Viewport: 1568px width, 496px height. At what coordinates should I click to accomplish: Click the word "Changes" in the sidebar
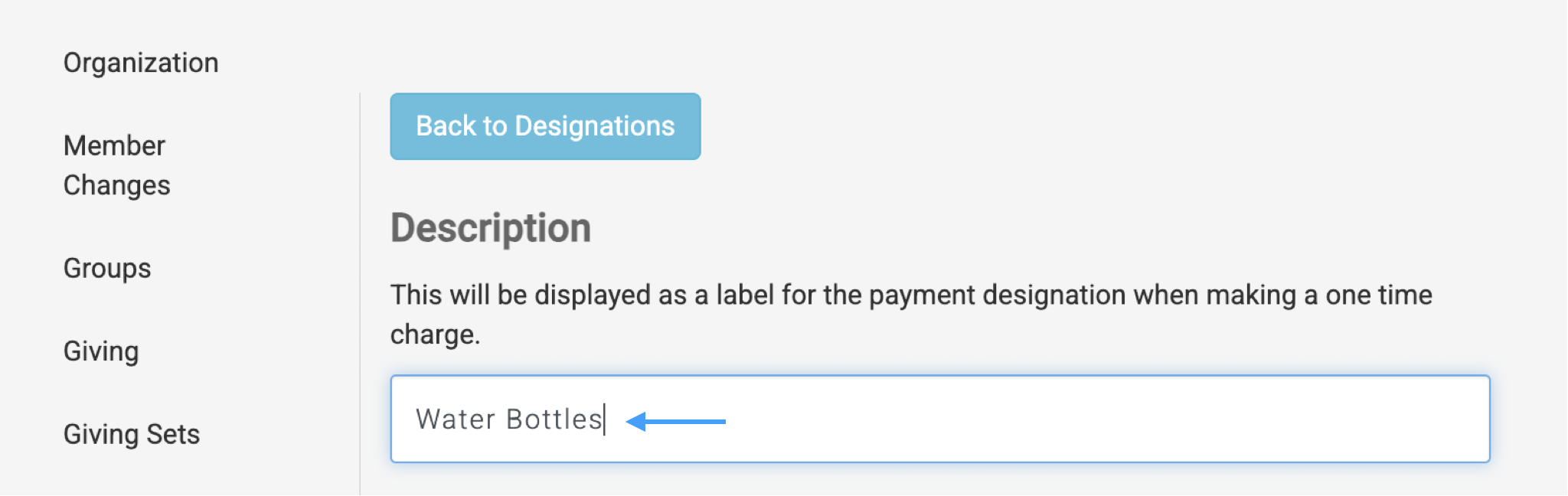point(117,185)
